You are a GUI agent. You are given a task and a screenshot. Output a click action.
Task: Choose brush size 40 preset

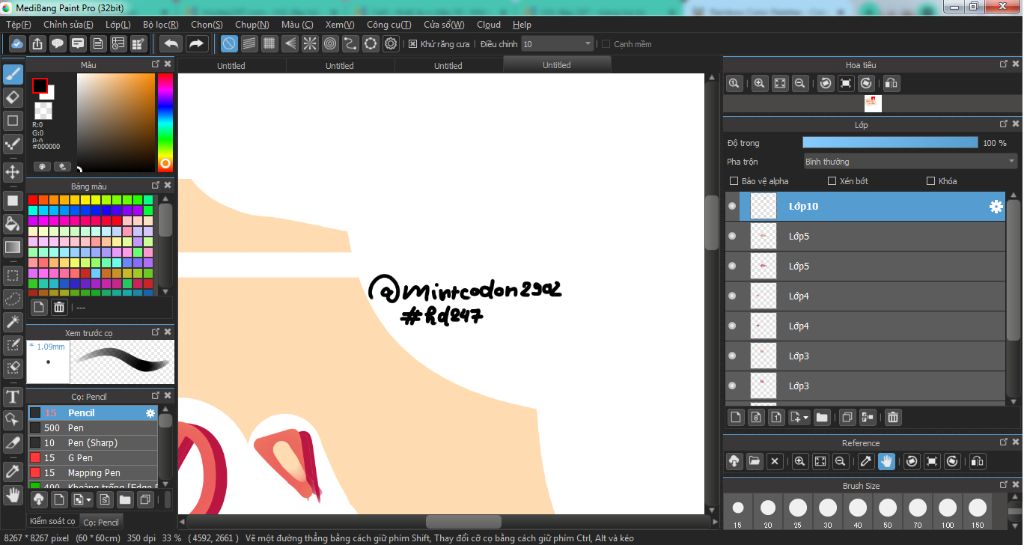click(x=857, y=513)
